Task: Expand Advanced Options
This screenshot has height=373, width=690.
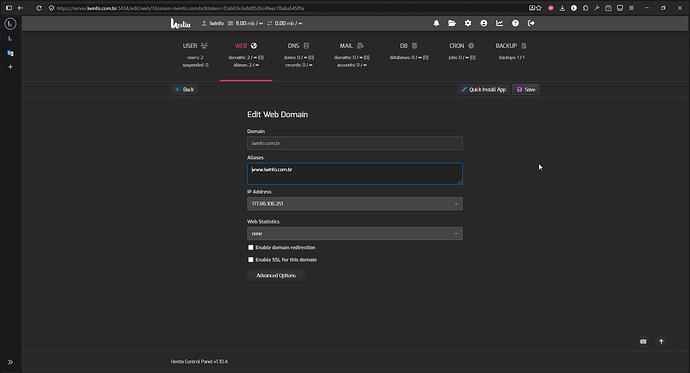Action: click(x=276, y=275)
